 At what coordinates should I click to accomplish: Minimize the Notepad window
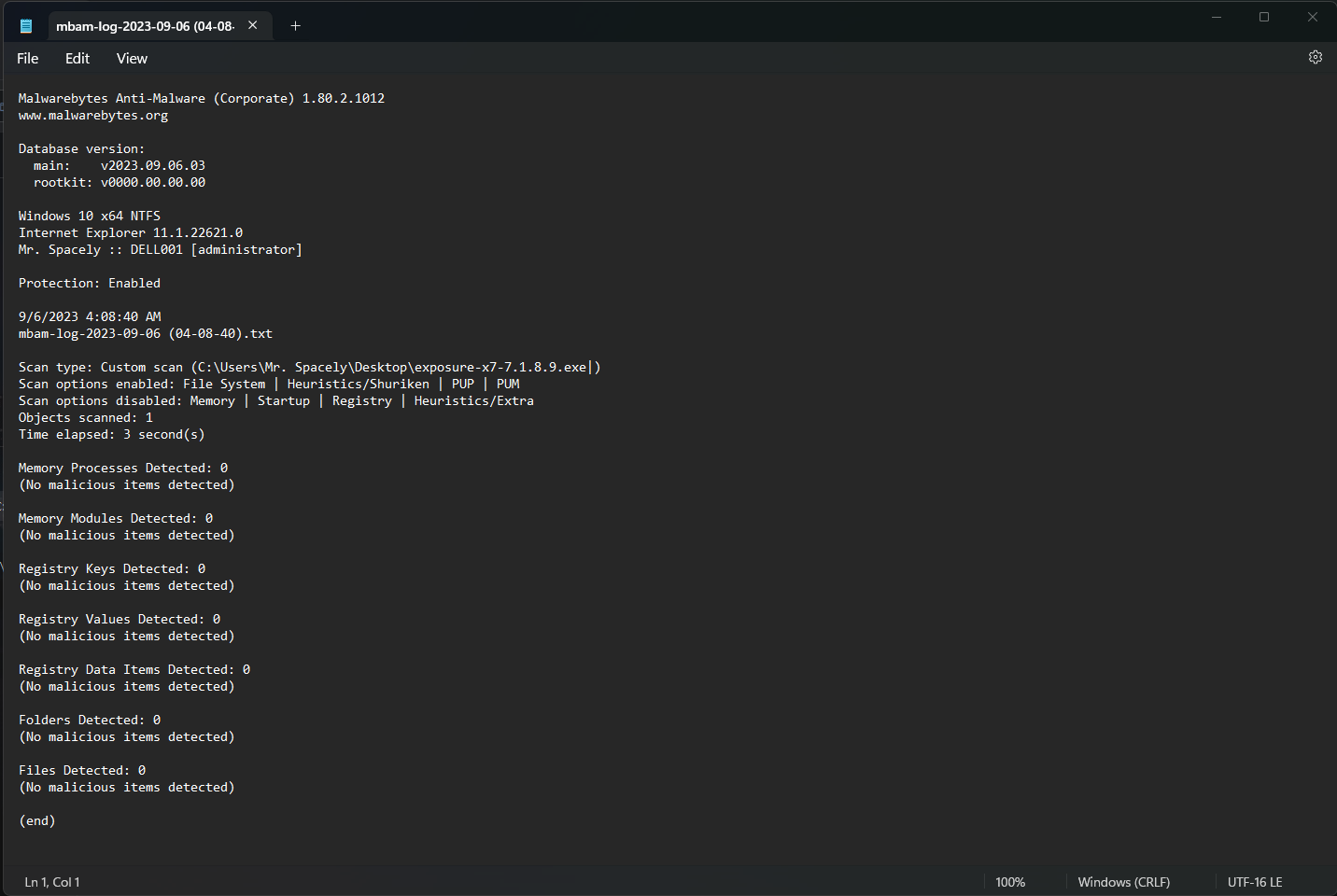[x=1217, y=17]
